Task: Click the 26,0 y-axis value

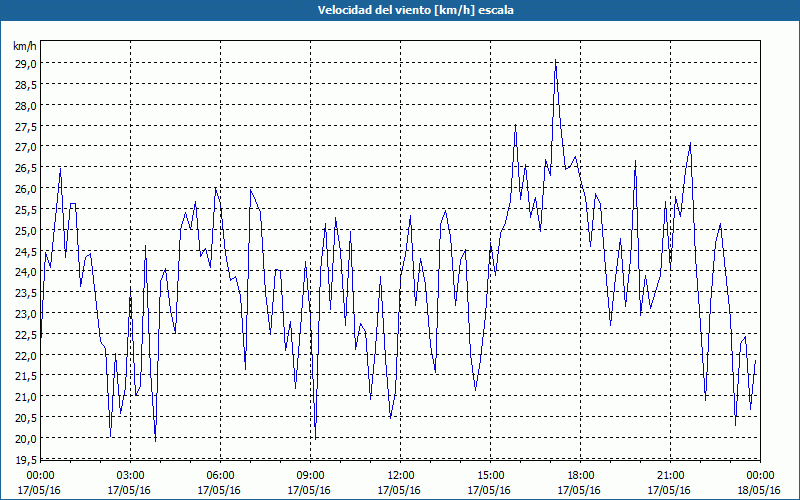Action: (x=26, y=189)
